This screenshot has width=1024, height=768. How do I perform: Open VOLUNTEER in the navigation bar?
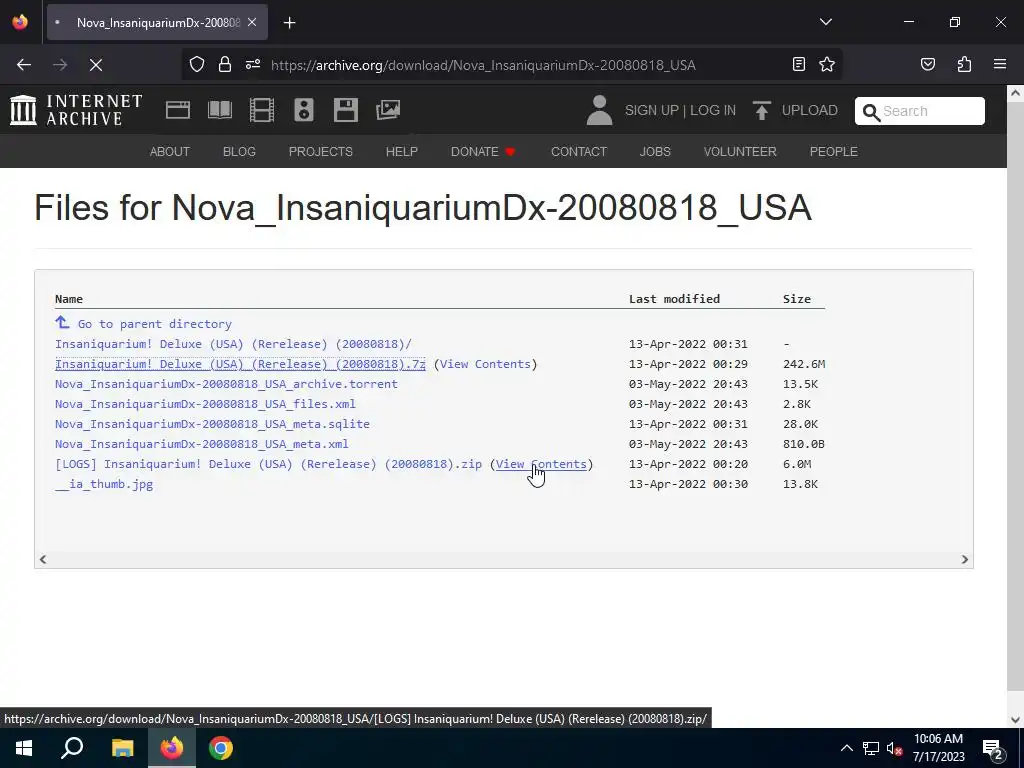740,152
